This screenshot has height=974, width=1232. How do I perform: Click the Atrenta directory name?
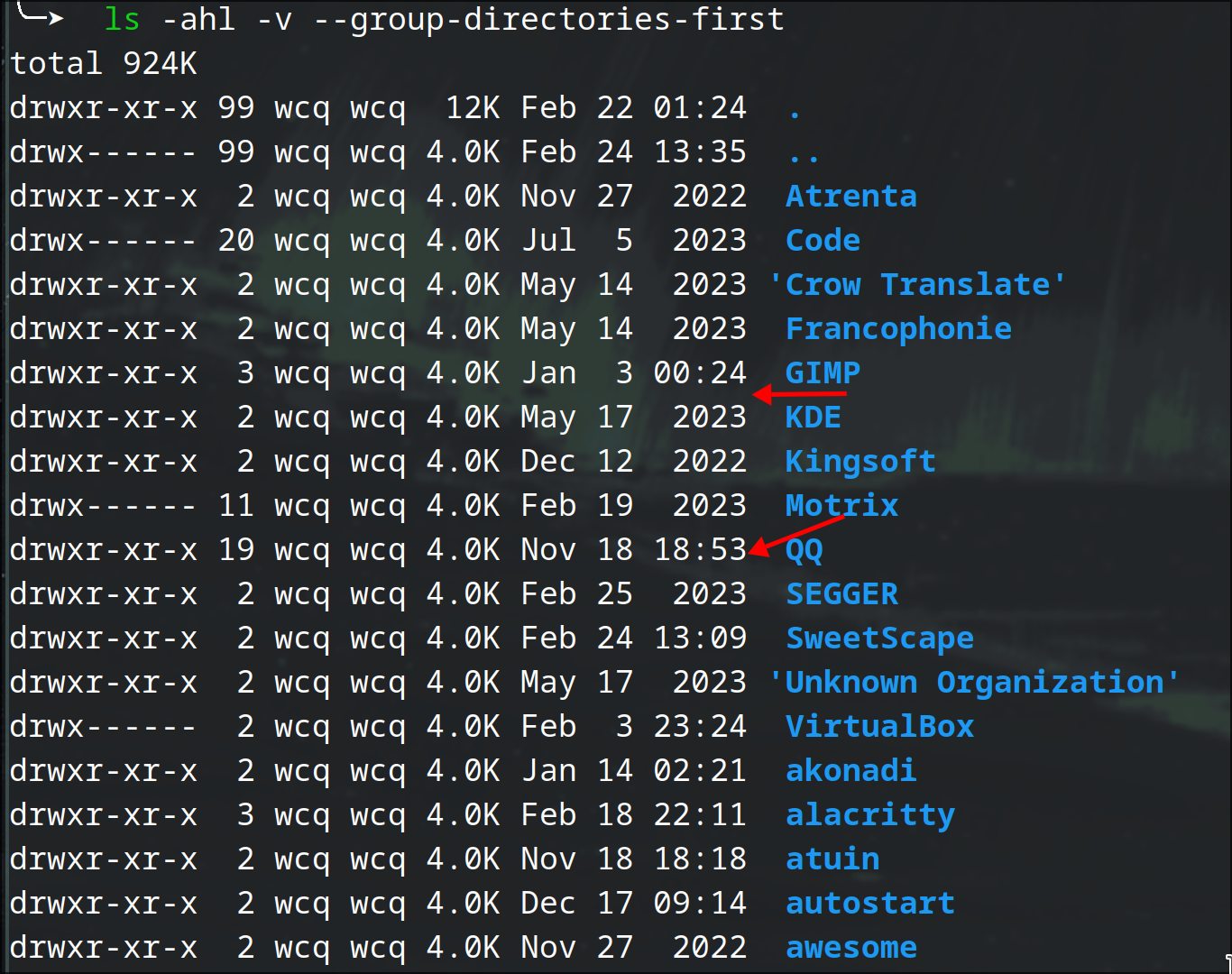point(851,196)
